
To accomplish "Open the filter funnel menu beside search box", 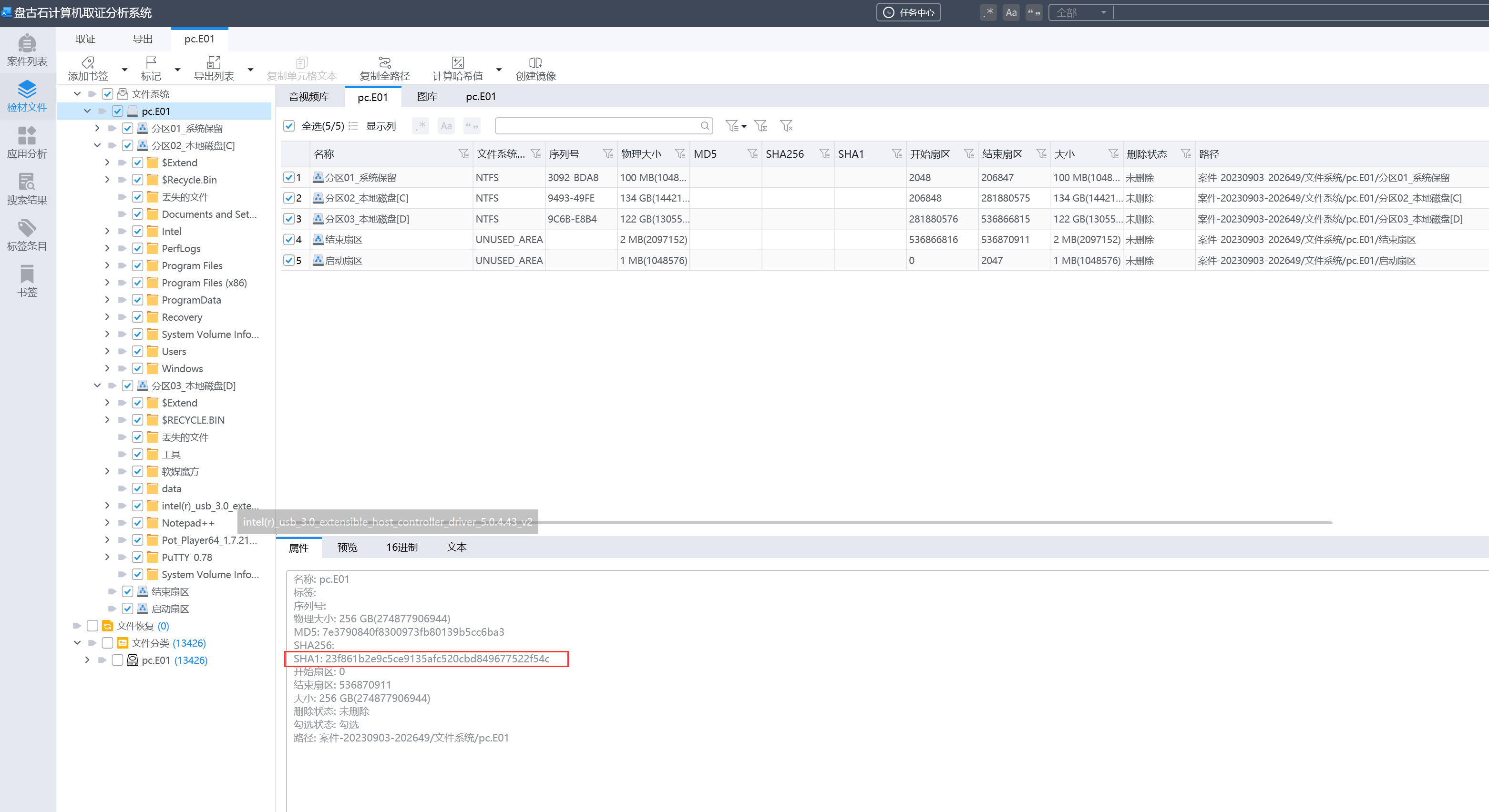I will click(x=736, y=126).
